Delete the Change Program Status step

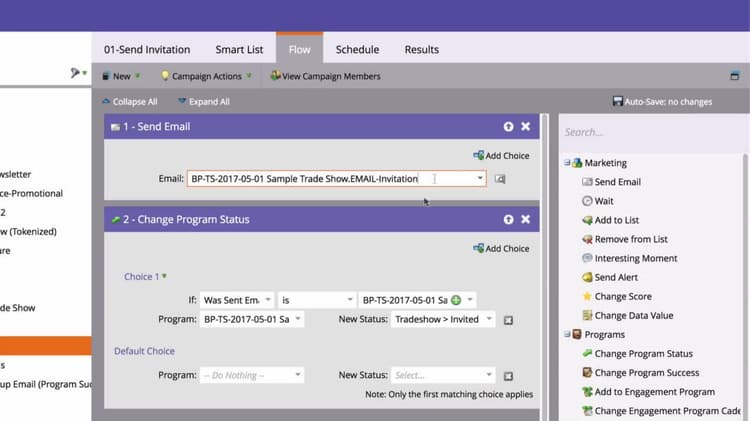tap(525, 219)
